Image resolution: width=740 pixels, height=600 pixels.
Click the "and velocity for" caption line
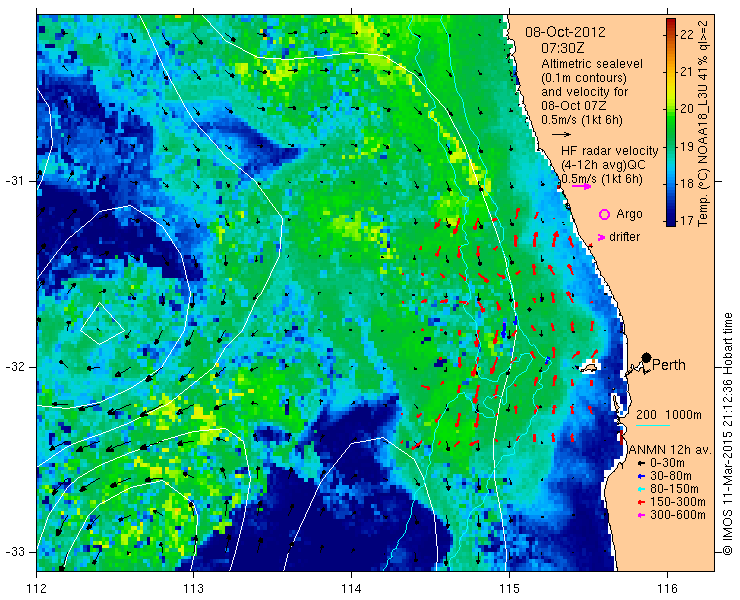(585, 92)
